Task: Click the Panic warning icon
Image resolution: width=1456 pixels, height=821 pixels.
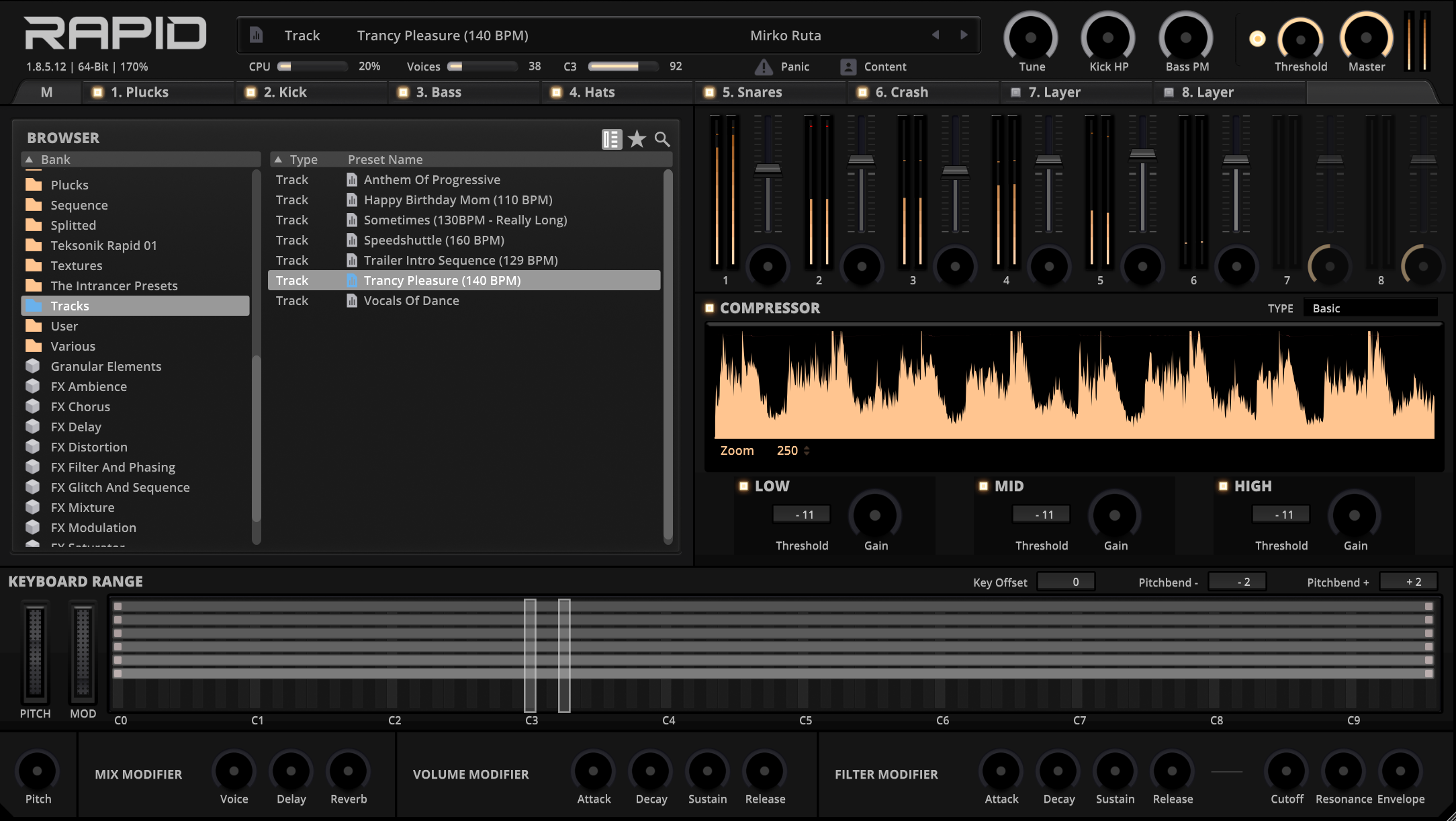Action: 764,67
